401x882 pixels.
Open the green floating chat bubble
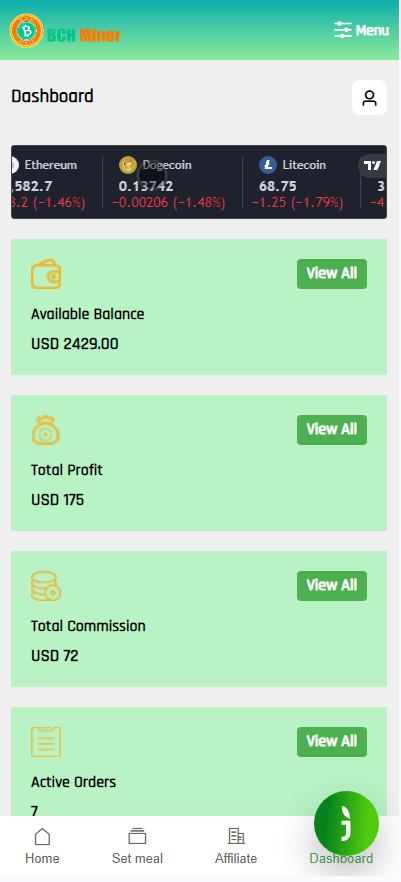click(346, 824)
